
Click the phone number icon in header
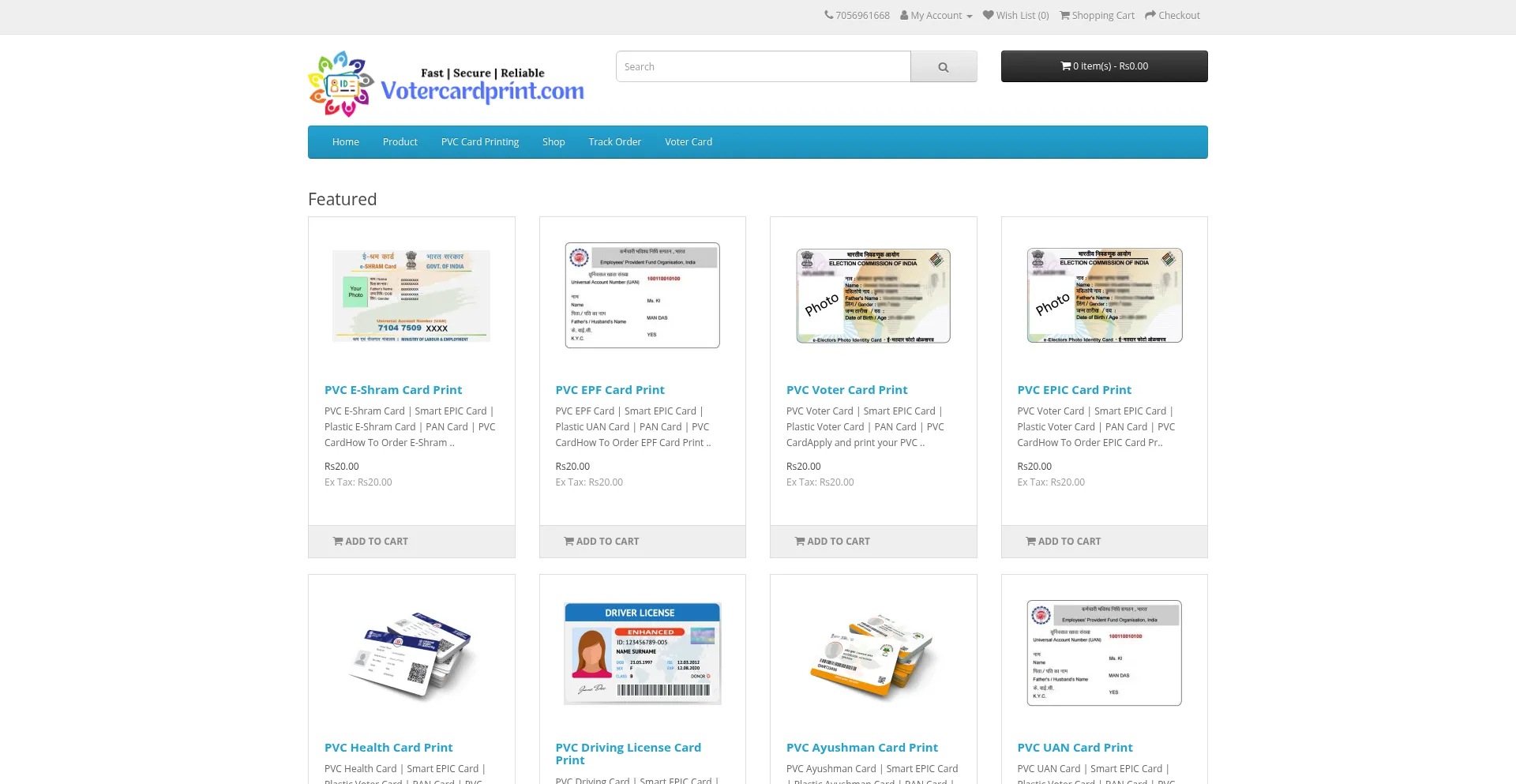click(829, 15)
